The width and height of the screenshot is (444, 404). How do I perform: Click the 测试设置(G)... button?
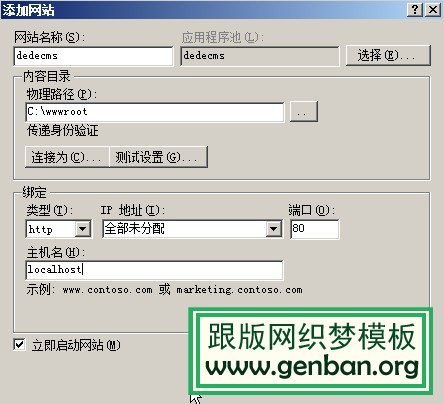(x=158, y=157)
